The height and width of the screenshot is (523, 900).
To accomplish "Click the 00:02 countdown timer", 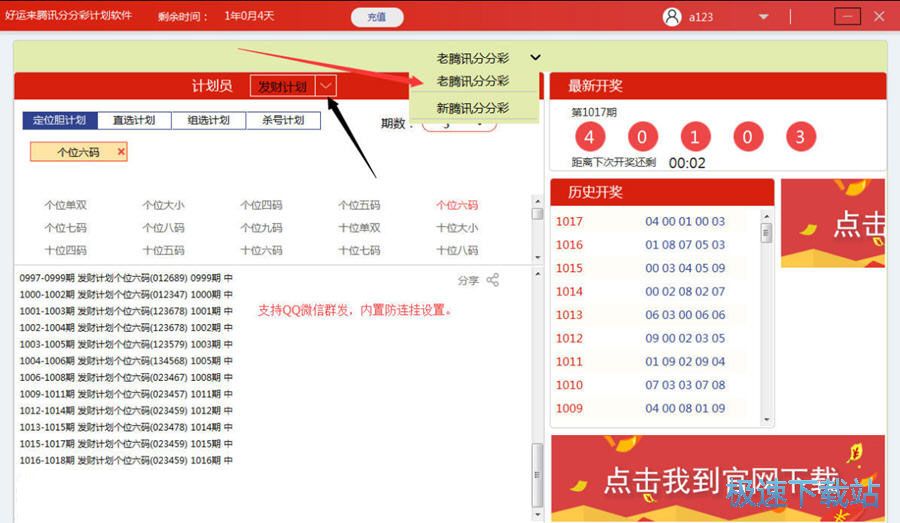I will click(687, 163).
